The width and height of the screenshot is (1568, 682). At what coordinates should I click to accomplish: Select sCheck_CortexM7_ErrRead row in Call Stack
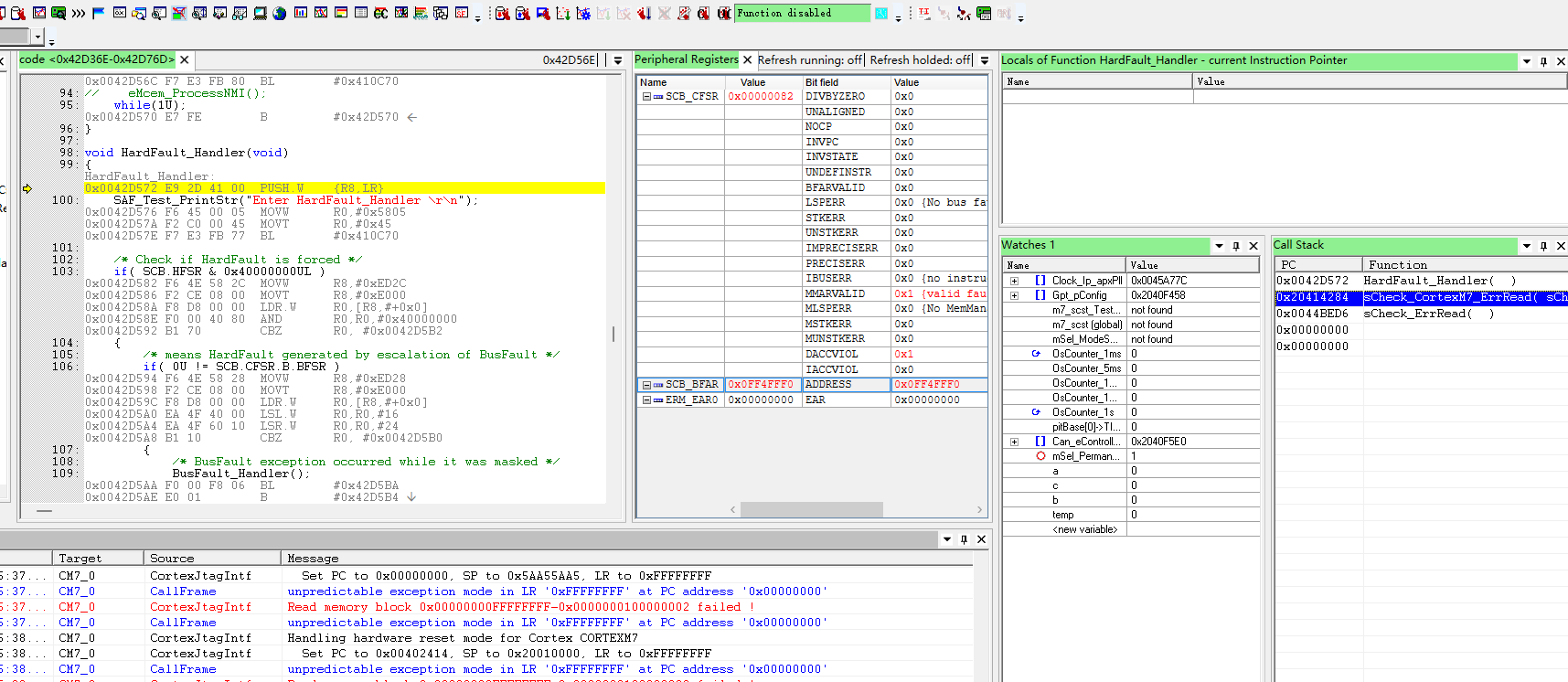tap(1422, 297)
